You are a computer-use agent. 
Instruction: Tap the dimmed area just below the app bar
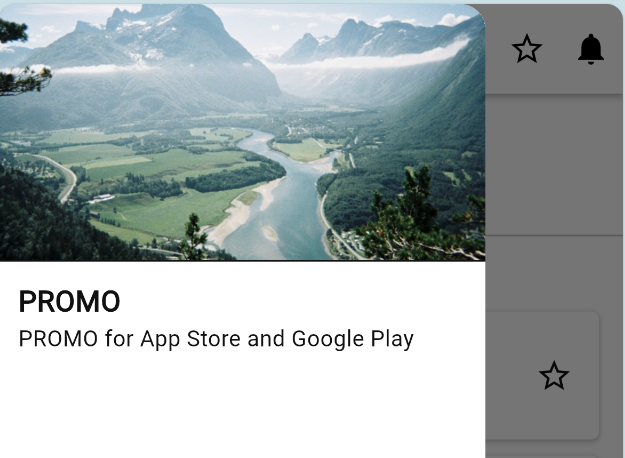pos(554,120)
